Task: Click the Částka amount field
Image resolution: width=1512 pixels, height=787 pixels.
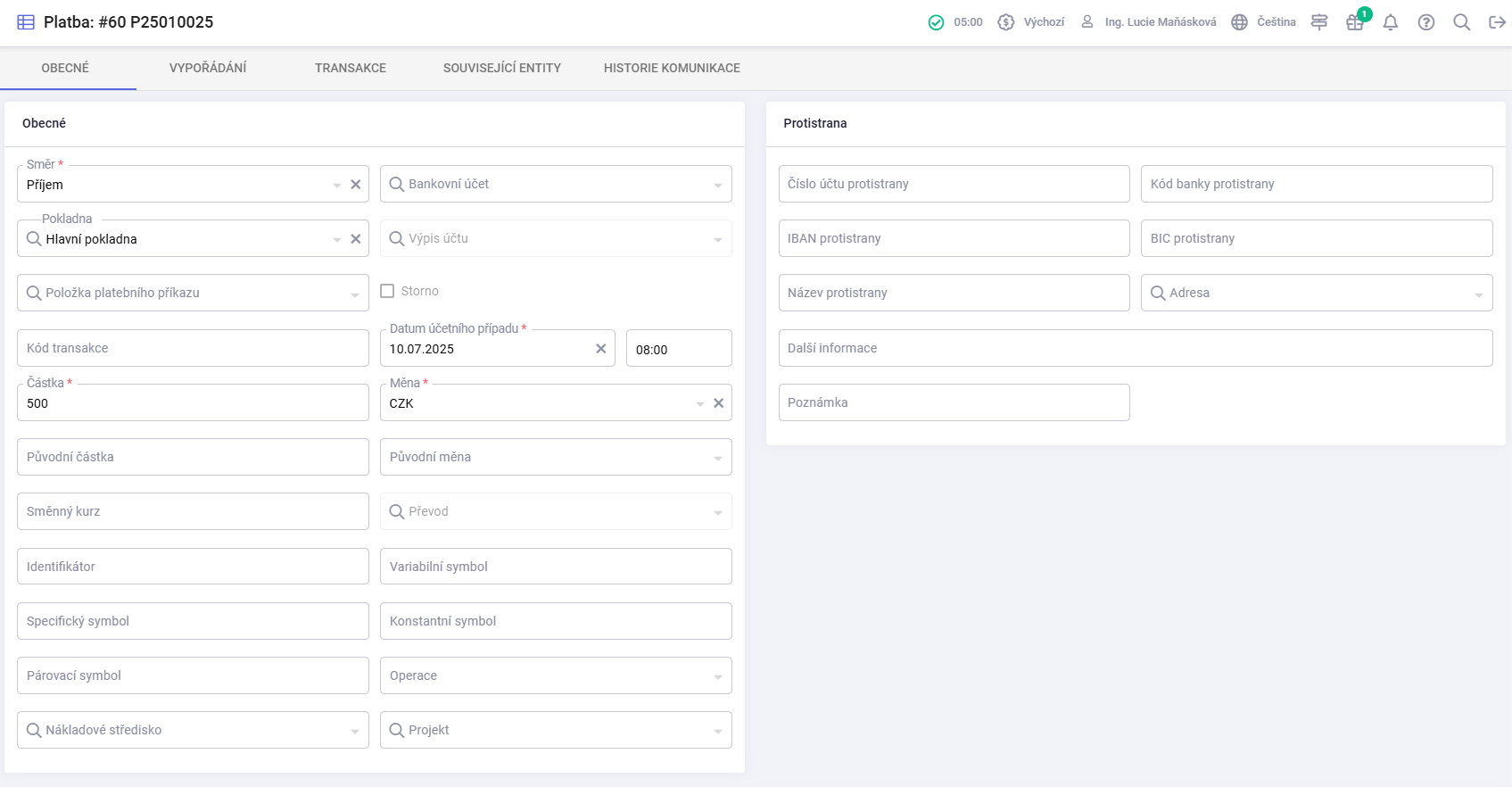Action: pyautogui.click(x=193, y=402)
